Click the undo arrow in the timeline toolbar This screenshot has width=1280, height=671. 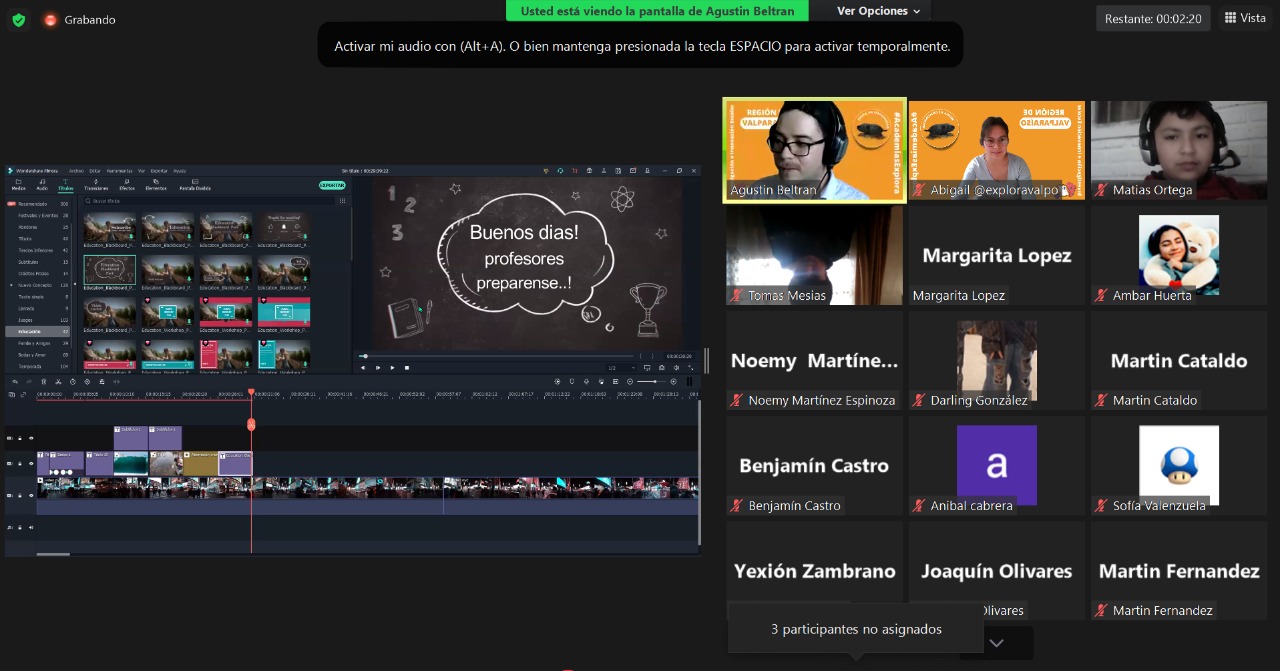point(15,381)
